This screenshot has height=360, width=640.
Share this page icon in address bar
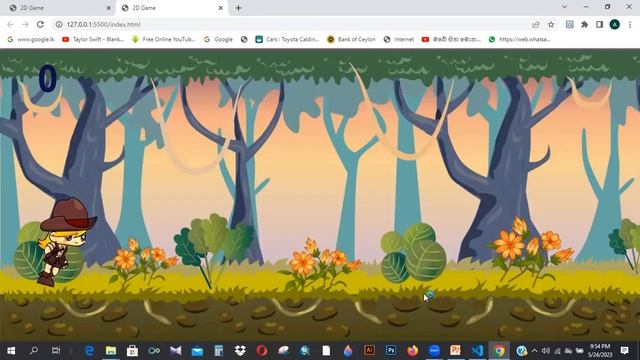[x=536, y=24]
